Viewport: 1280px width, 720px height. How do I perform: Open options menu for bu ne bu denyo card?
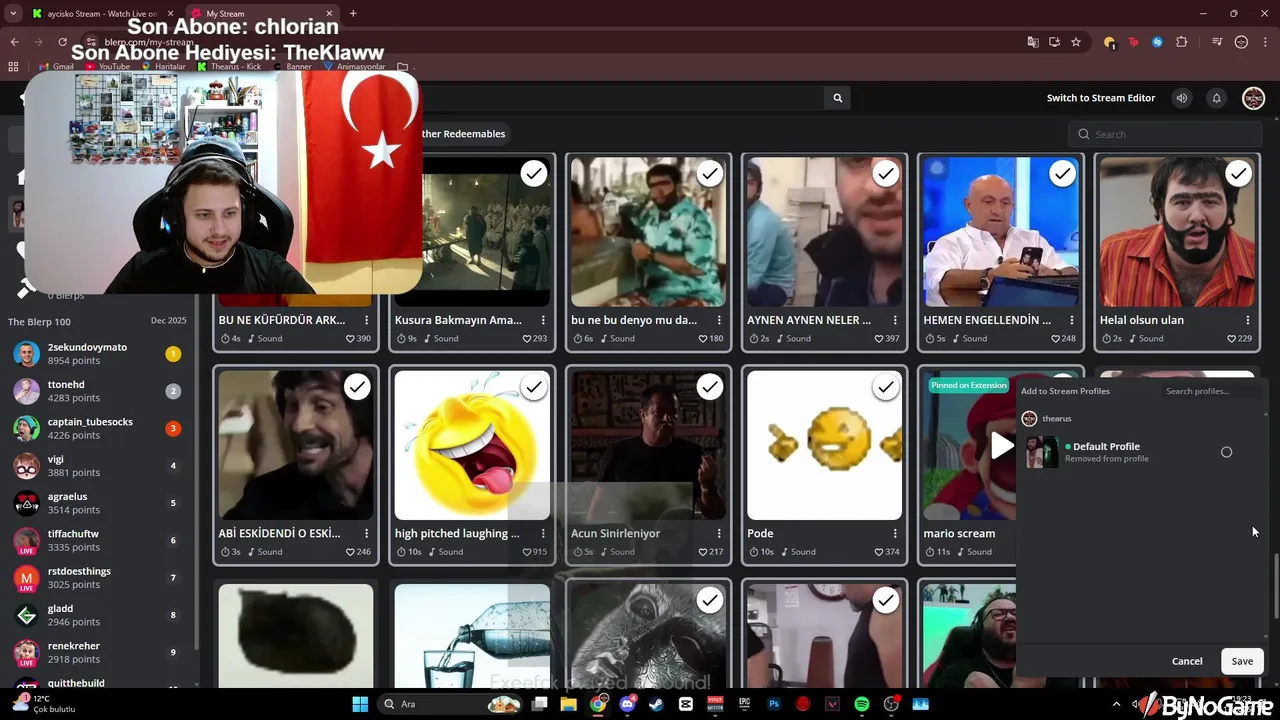719,320
